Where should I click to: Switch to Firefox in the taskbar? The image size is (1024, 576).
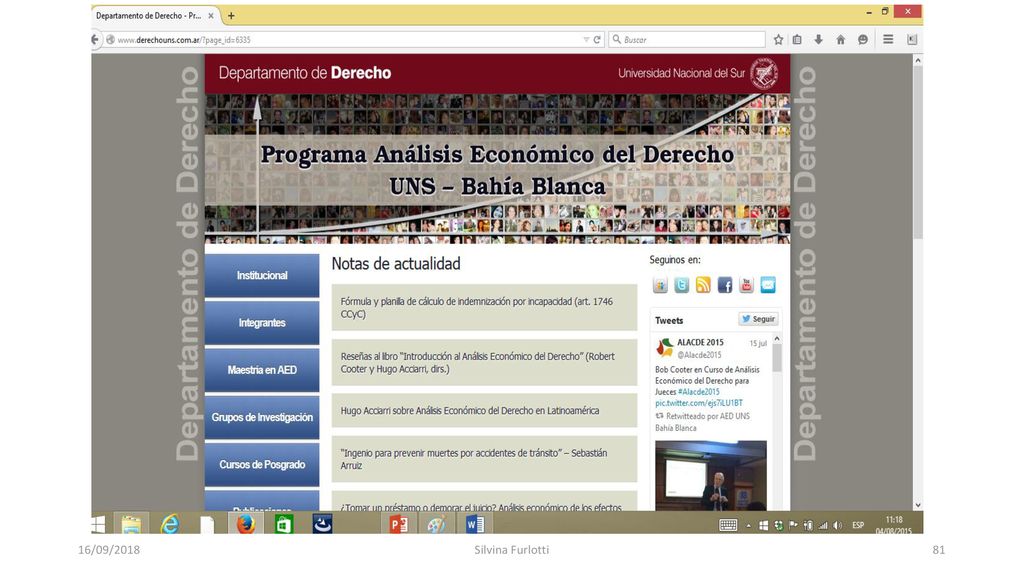[246, 524]
